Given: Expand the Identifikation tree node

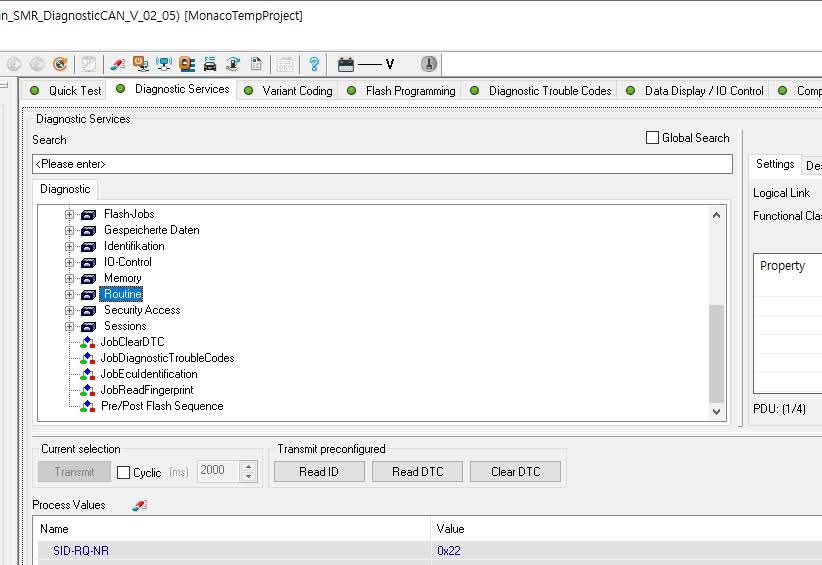Looking at the screenshot, I should coord(69,246).
